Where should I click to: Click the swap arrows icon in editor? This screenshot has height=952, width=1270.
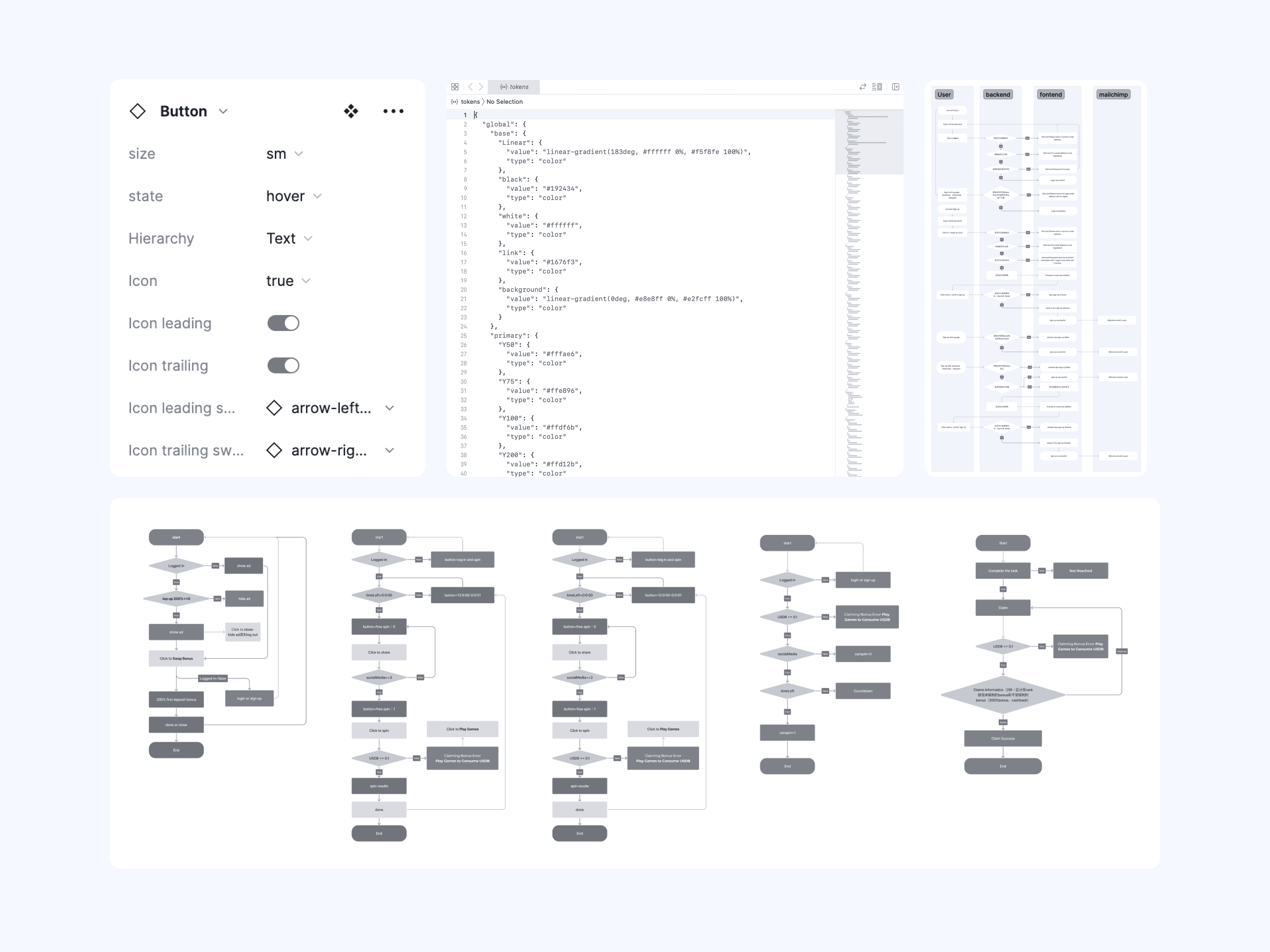click(x=862, y=87)
